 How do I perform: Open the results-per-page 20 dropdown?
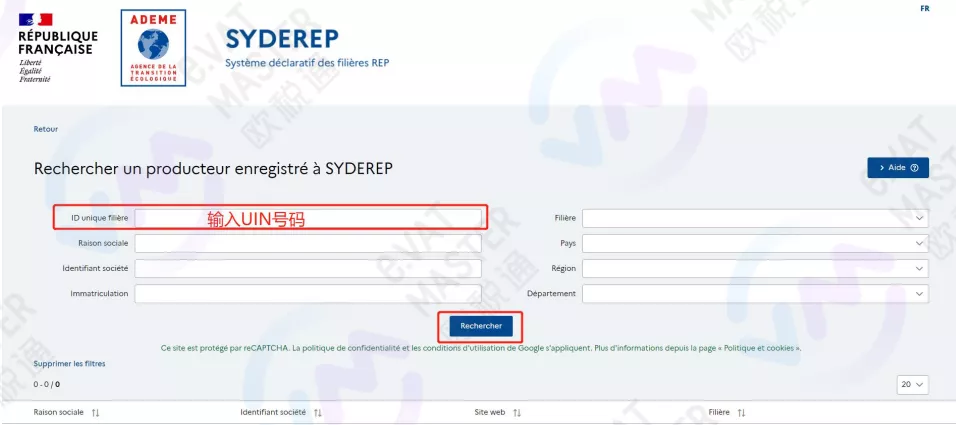pyautogui.click(x=913, y=385)
